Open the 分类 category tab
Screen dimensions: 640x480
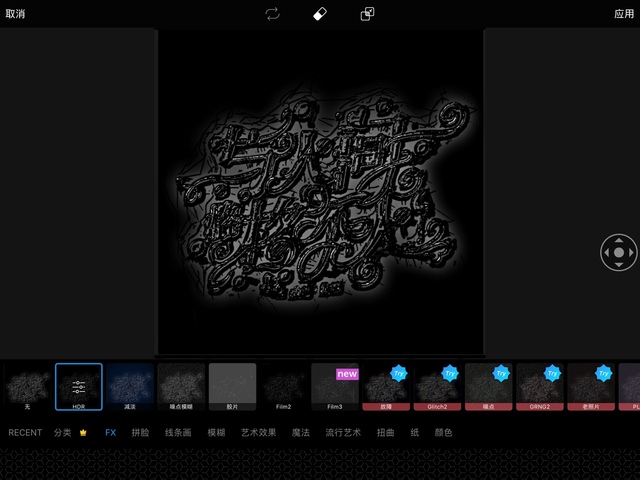(x=62, y=433)
